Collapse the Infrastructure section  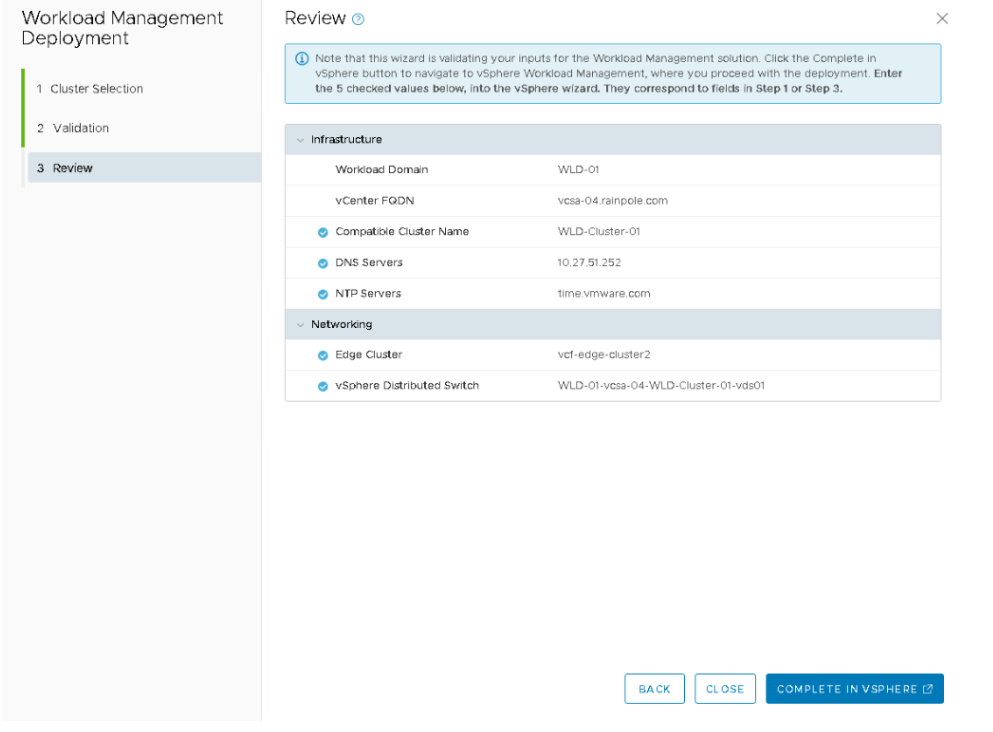click(x=300, y=140)
